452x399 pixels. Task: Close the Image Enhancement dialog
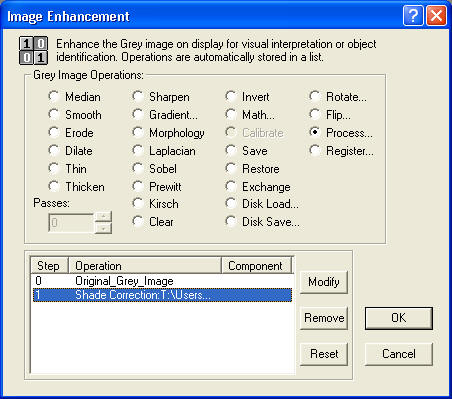436,16
